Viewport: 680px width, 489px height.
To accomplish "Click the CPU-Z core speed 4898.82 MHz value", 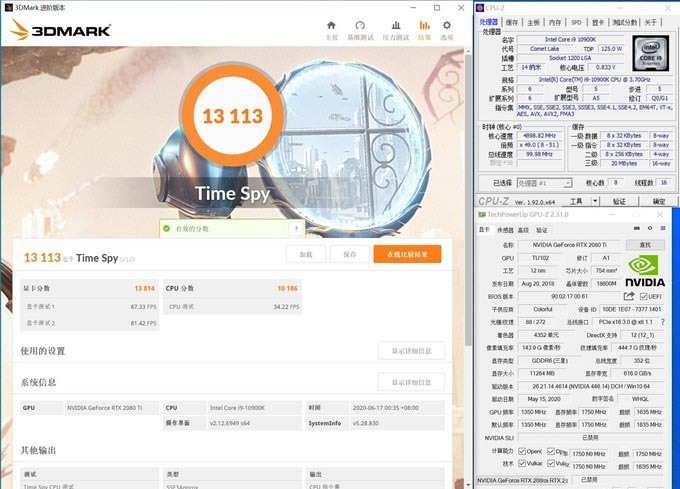I will pos(539,136).
